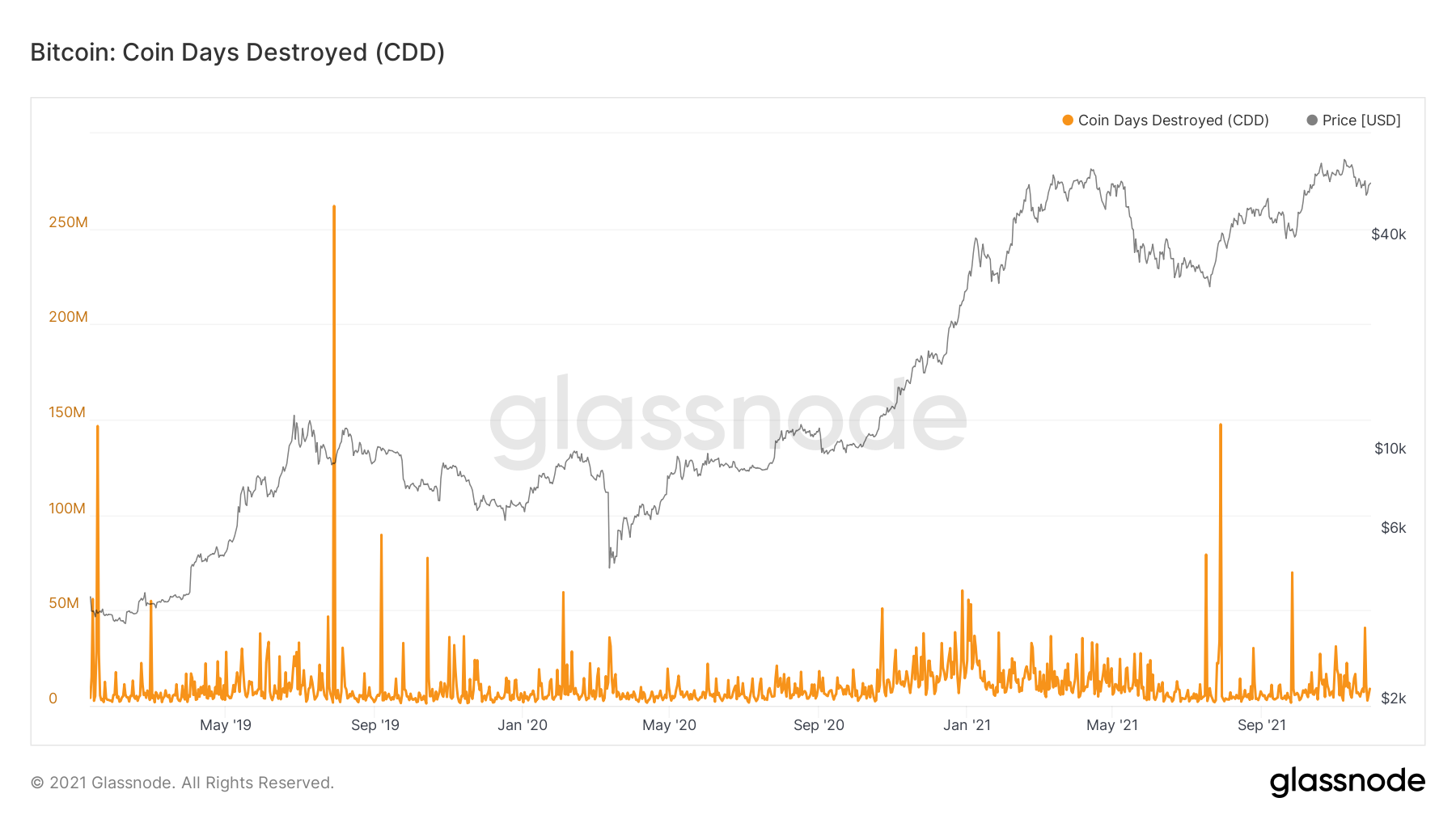Select the Sep '21 date axis label

(1262, 725)
